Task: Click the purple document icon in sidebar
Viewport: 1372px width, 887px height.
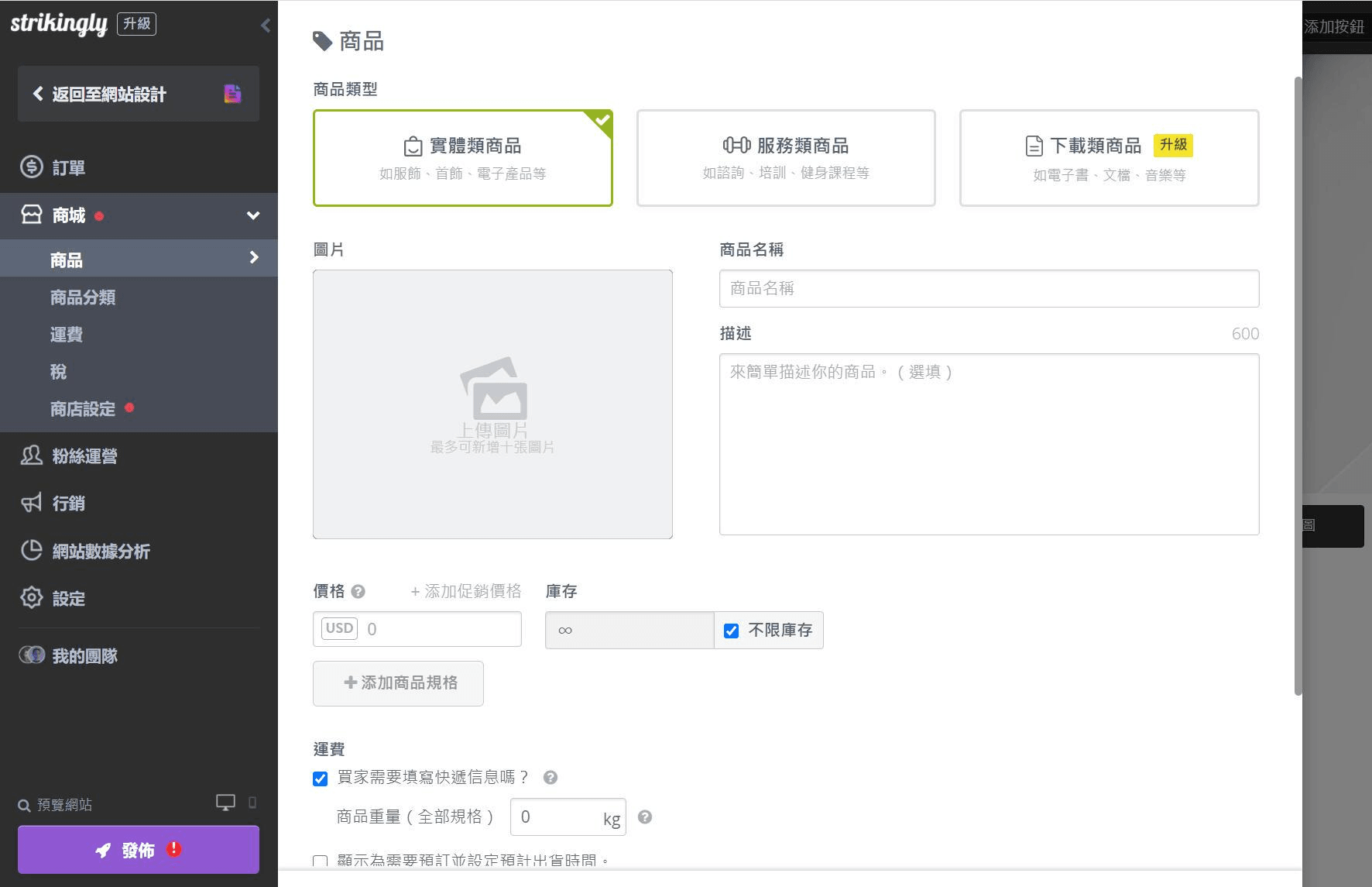Action: [x=232, y=94]
